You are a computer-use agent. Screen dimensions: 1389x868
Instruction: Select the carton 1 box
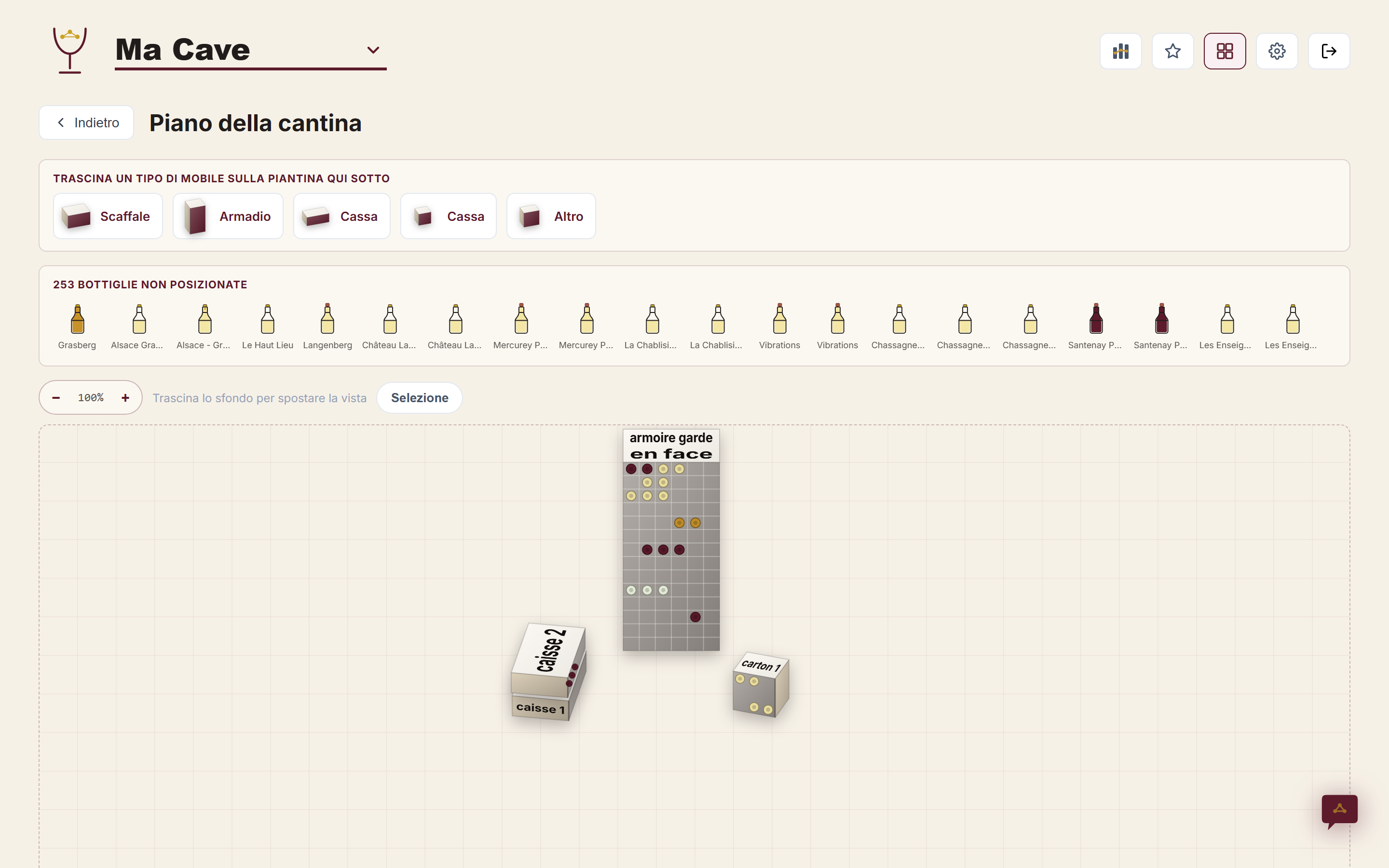pyautogui.click(x=761, y=684)
